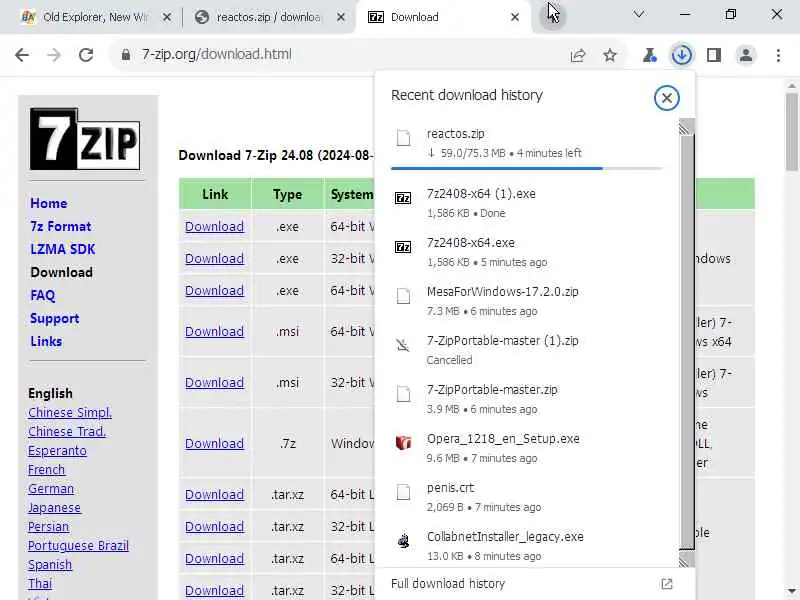Click the reactos.zip download progress bar
Image resolution: width=800 pixels, height=600 pixels.
pos(527,168)
